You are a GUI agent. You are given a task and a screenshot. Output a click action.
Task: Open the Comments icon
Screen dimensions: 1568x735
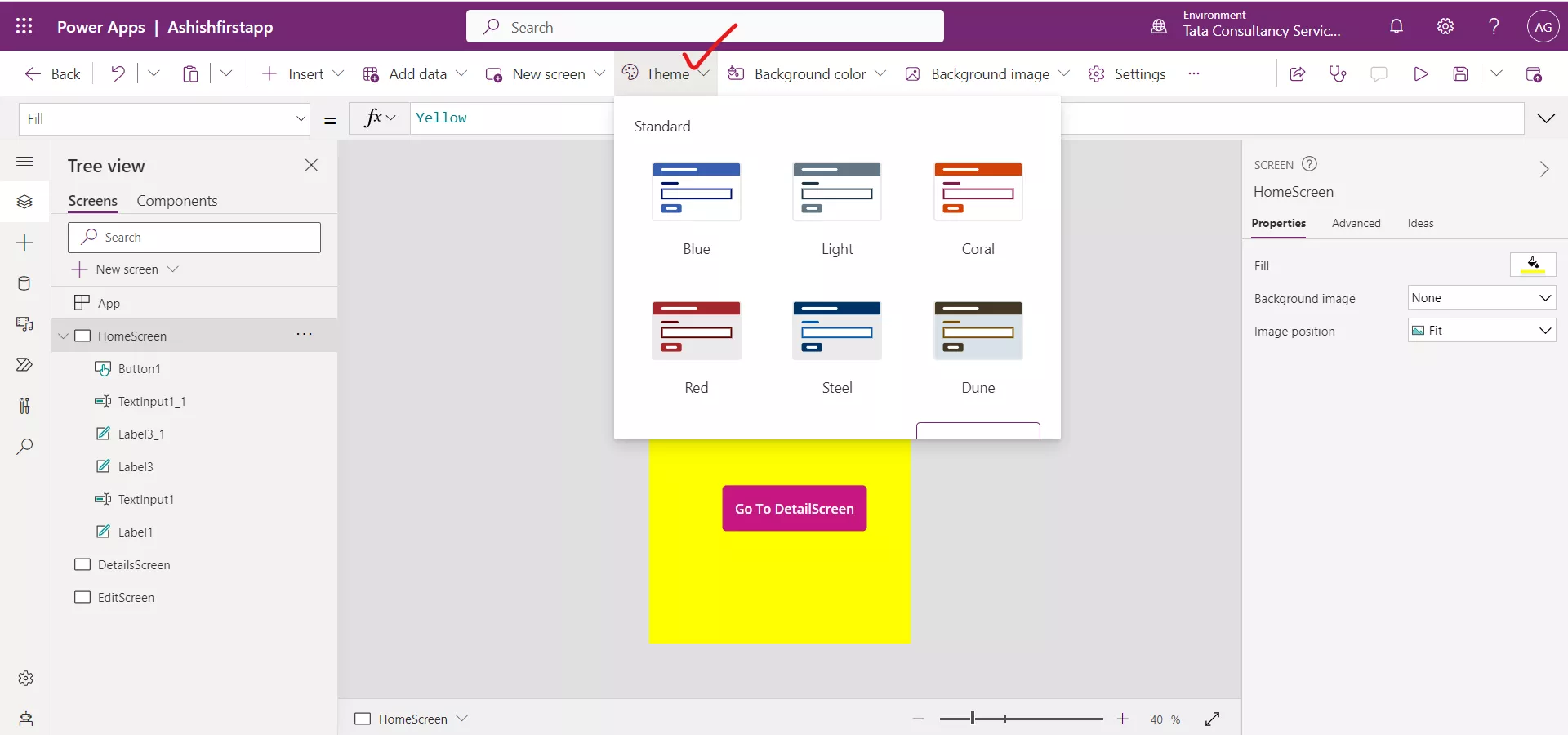[x=1380, y=73]
